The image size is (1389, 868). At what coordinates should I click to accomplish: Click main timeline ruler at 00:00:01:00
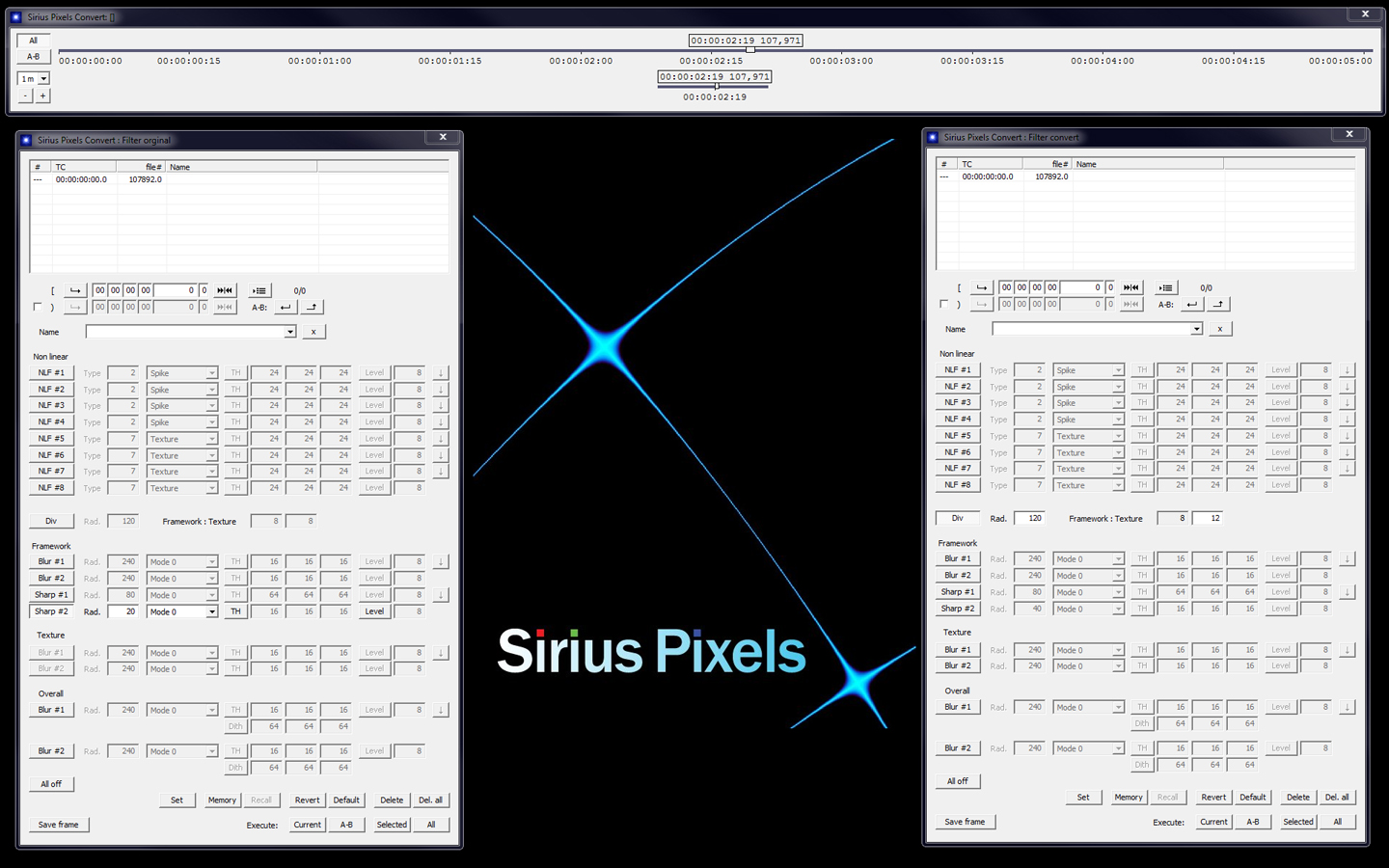tap(320, 61)
